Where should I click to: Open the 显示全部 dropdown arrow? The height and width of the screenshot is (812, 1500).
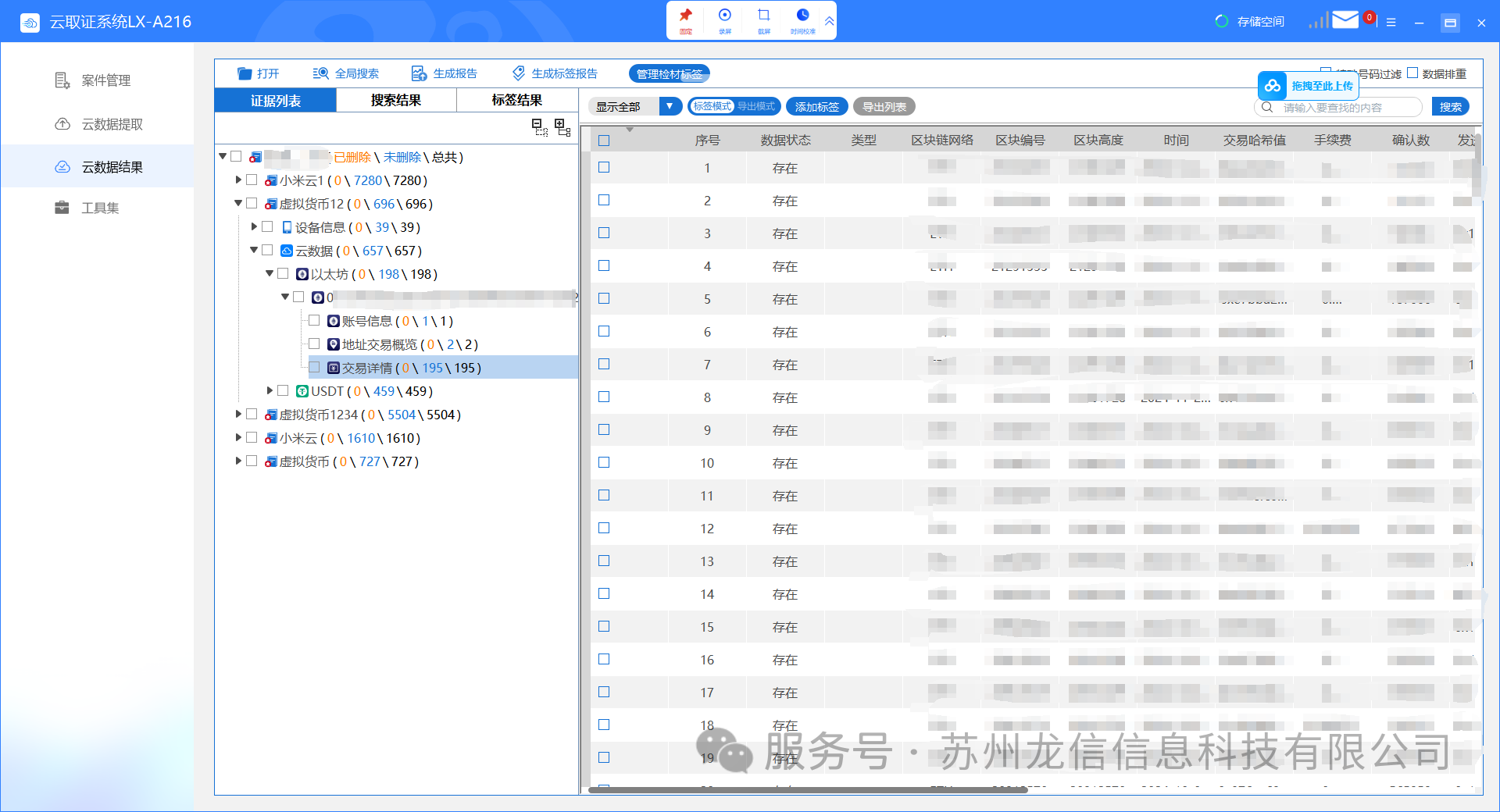[670, 106]
